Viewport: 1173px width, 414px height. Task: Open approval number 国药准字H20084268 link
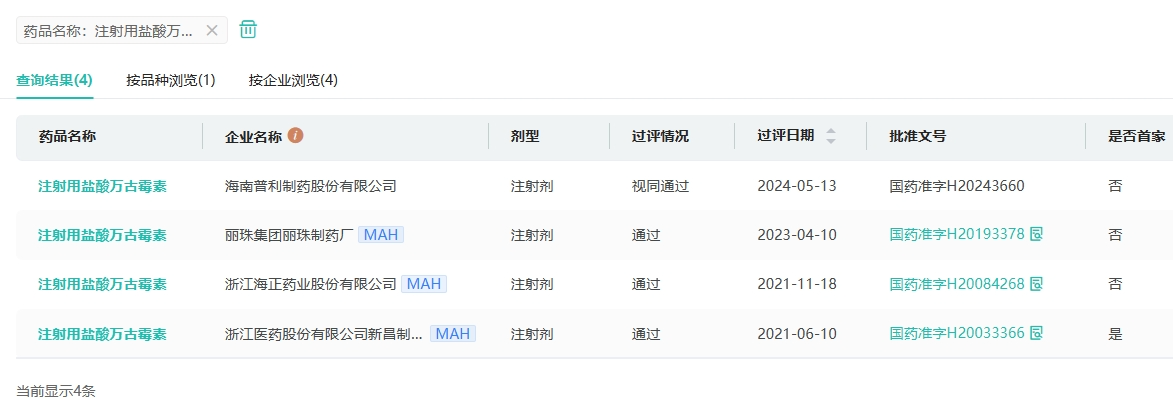click(957, 284)
